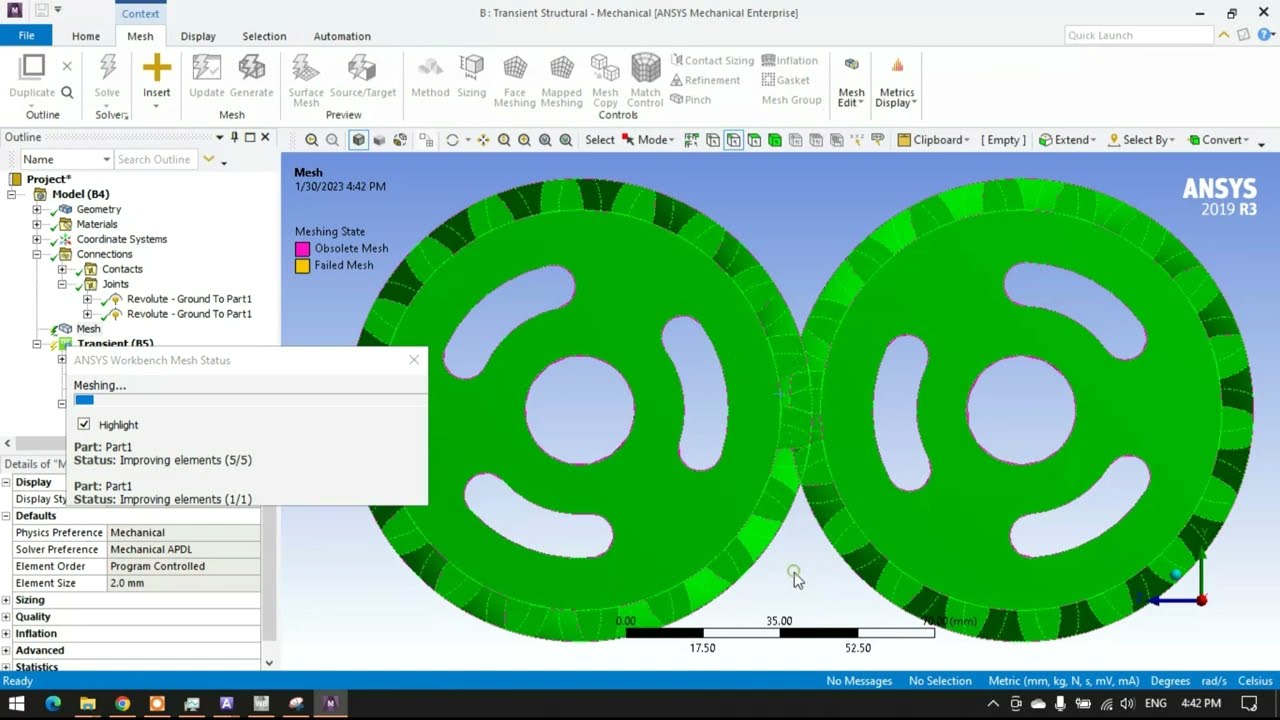Uncheck the Highlight checkbox in Mesh Status
The height and width of the screenshot is (720, 1280).
click(x=84, y=424)
